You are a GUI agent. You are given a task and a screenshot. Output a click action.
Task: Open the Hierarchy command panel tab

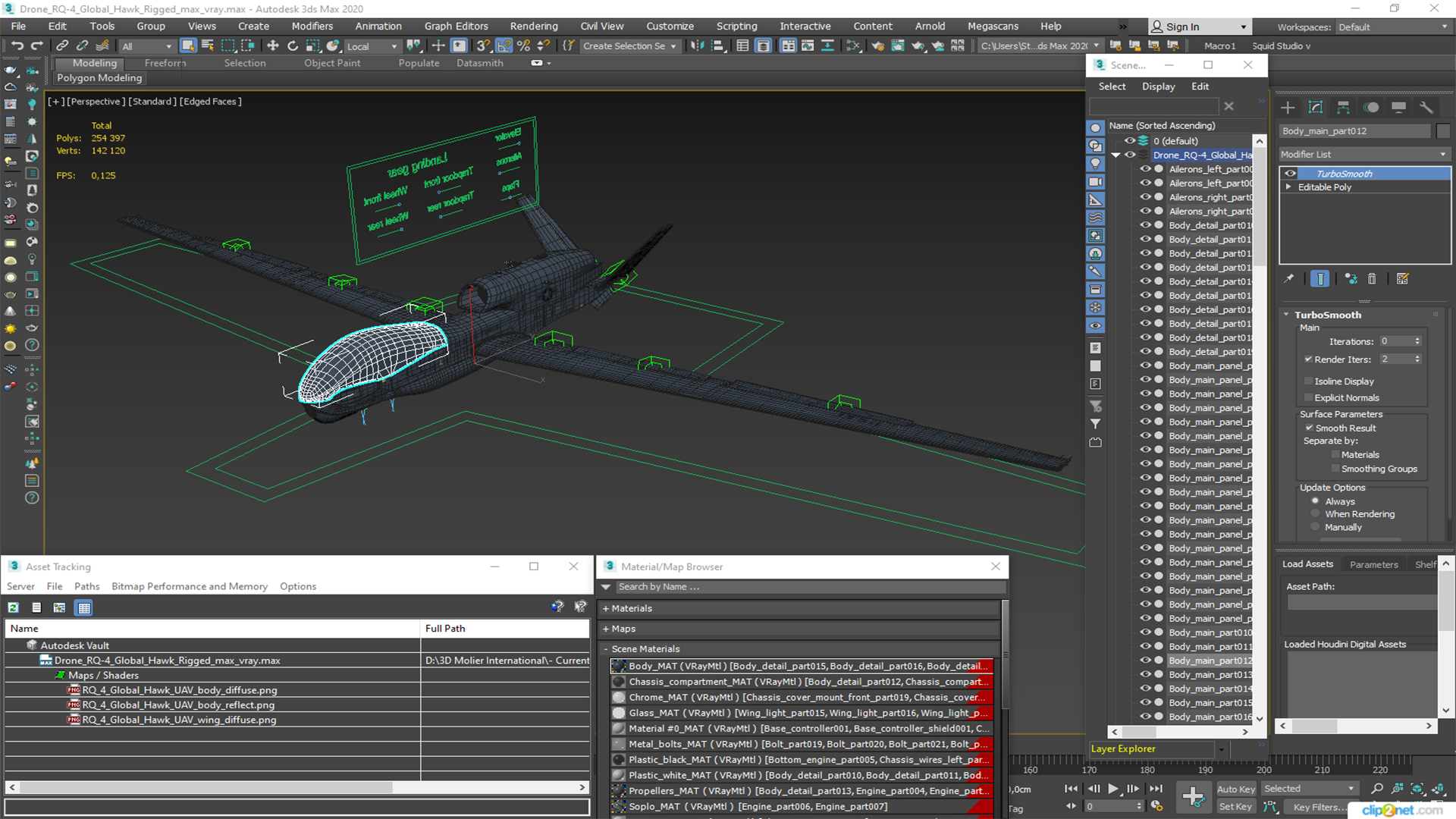point(1343,107)
